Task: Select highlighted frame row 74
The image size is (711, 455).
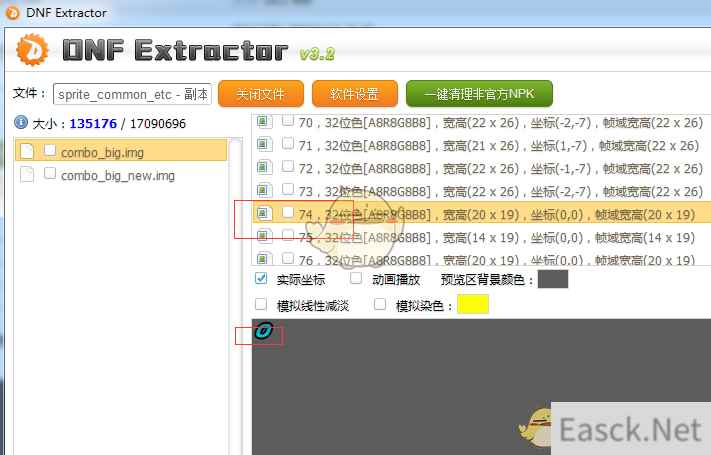Action: click(481, 214)
